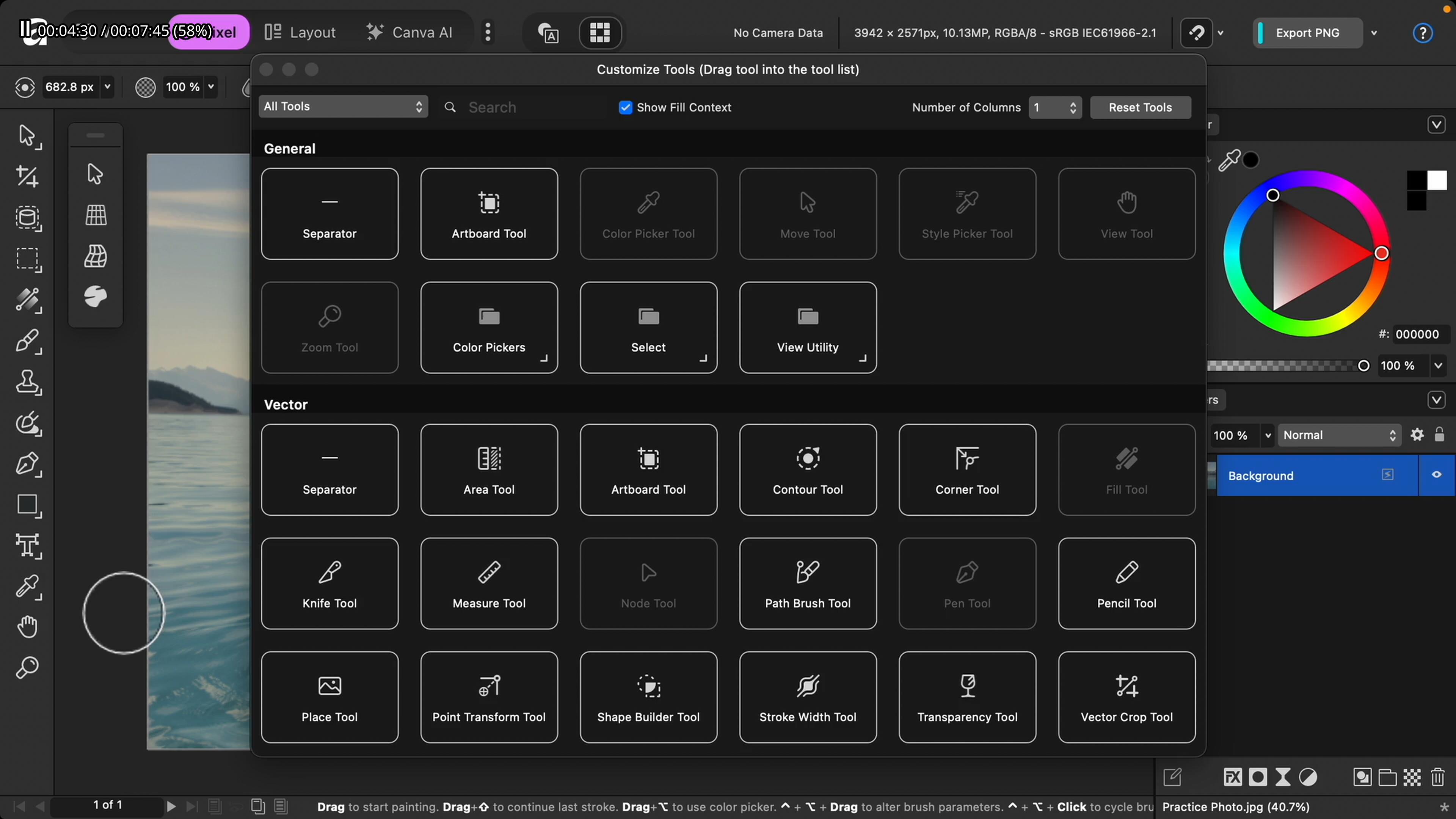This screenshot has height=819, width=1456.
Task: Open the three-dot more menu
Action: point(488,32)
